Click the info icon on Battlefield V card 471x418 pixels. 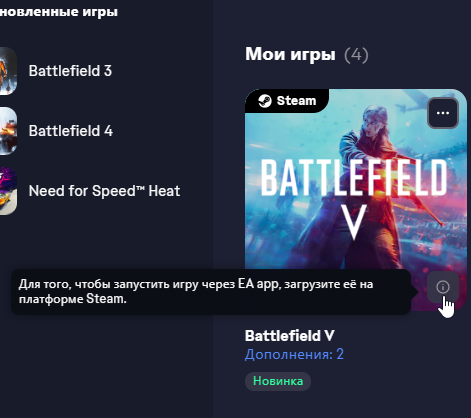[443, 287]
